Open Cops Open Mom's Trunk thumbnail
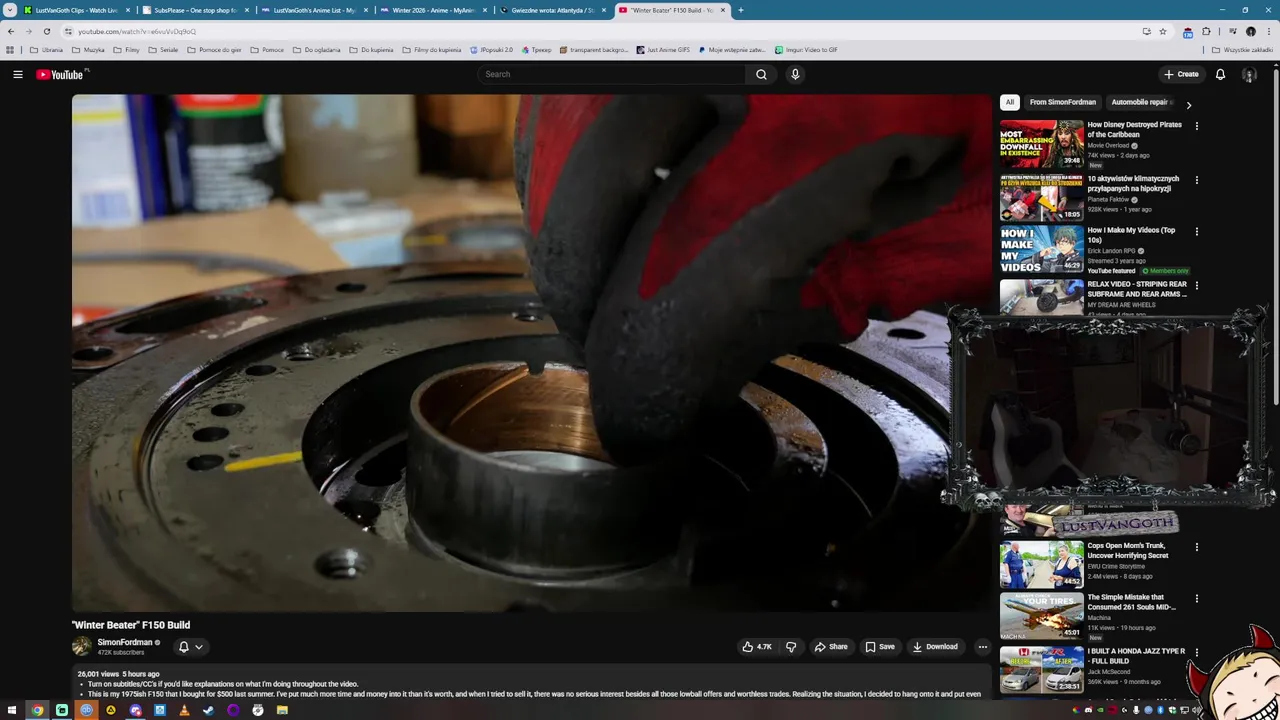This screenshot has height=720, width=1280. (1041, 565)
